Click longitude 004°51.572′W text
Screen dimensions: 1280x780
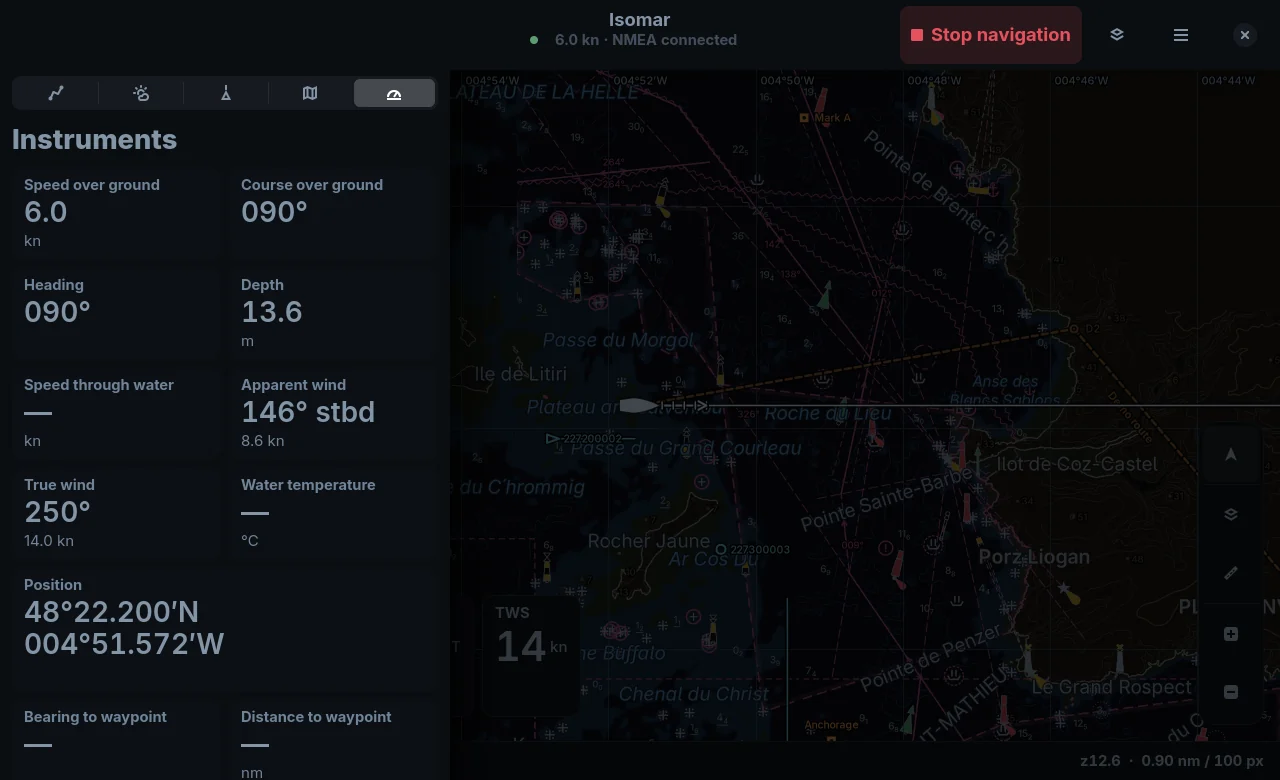[124, 644]
